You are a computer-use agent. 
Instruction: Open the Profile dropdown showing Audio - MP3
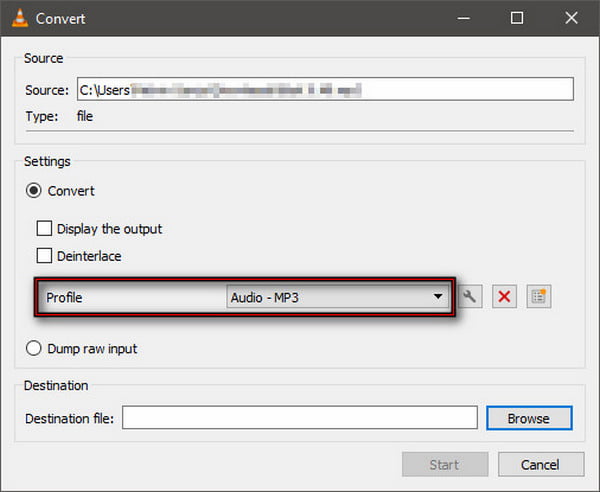coord(338,297)
